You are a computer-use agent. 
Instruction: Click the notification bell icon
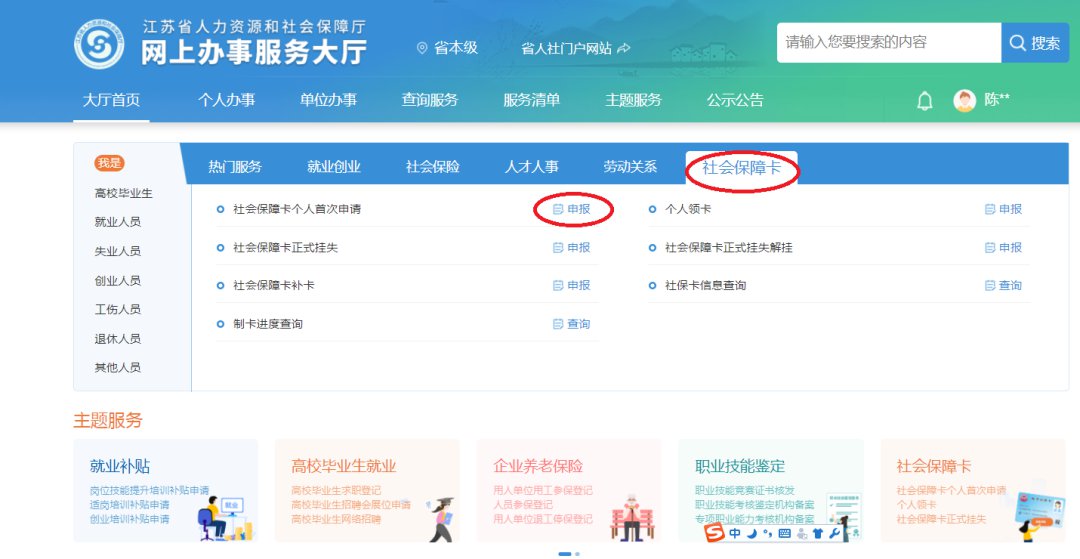point(925,101)
